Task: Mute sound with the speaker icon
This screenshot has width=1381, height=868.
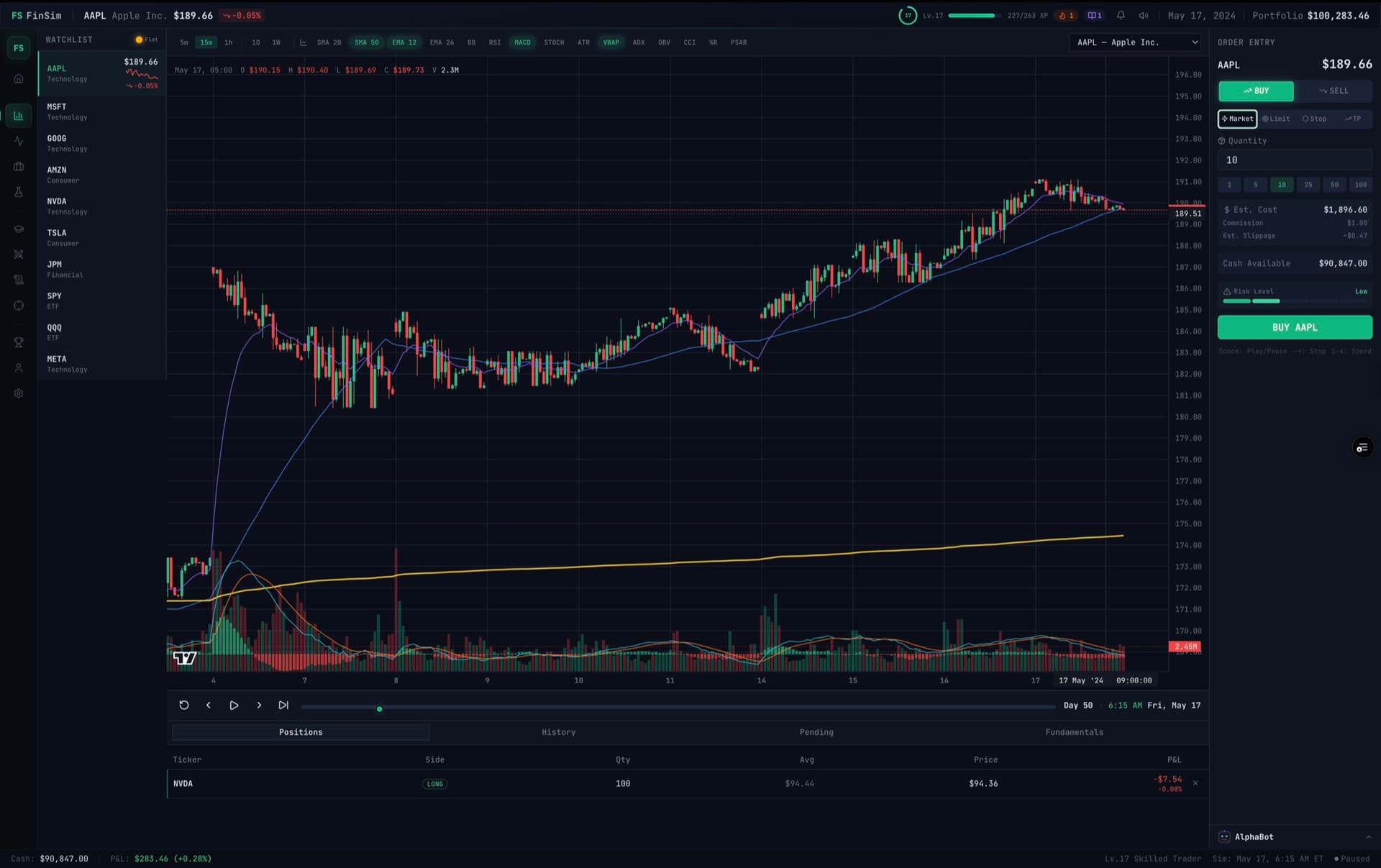Action: (1144, 15)
